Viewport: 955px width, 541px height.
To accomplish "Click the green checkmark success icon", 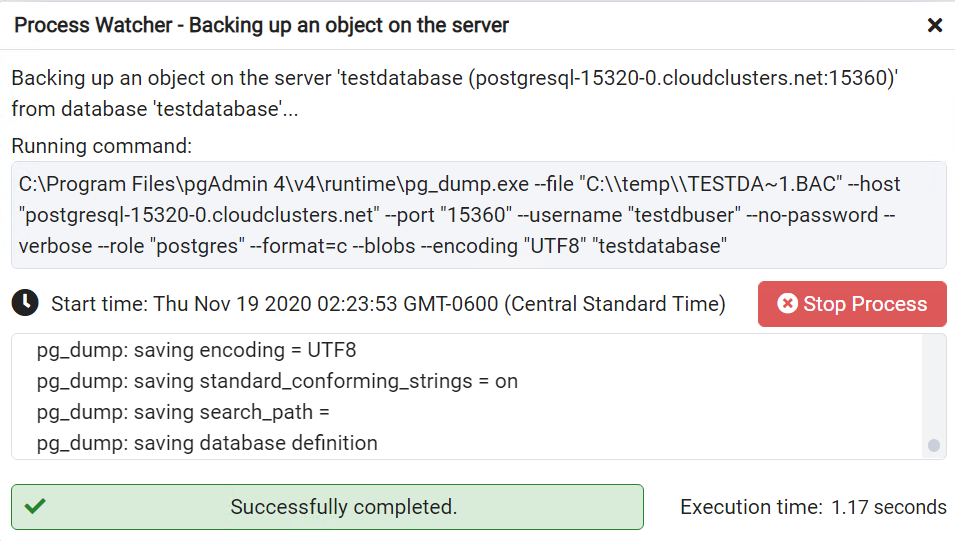I will 36,507.
